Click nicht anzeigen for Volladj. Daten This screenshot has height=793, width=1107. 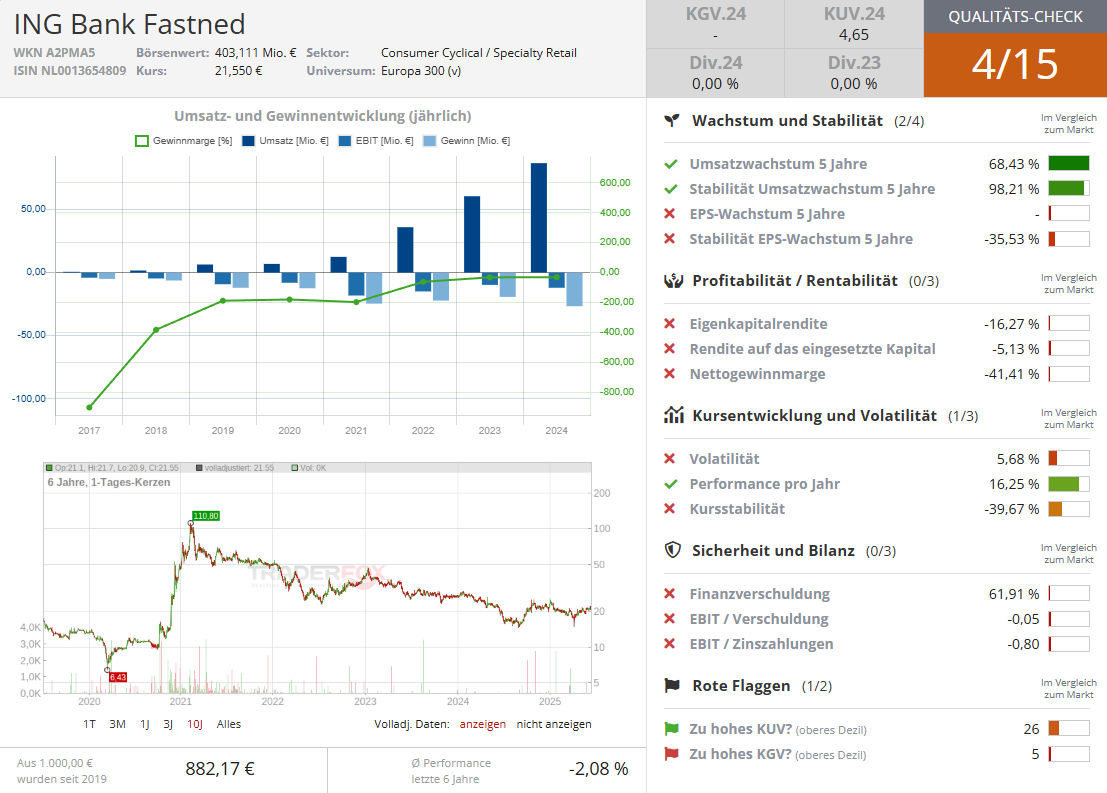[554, 724]
